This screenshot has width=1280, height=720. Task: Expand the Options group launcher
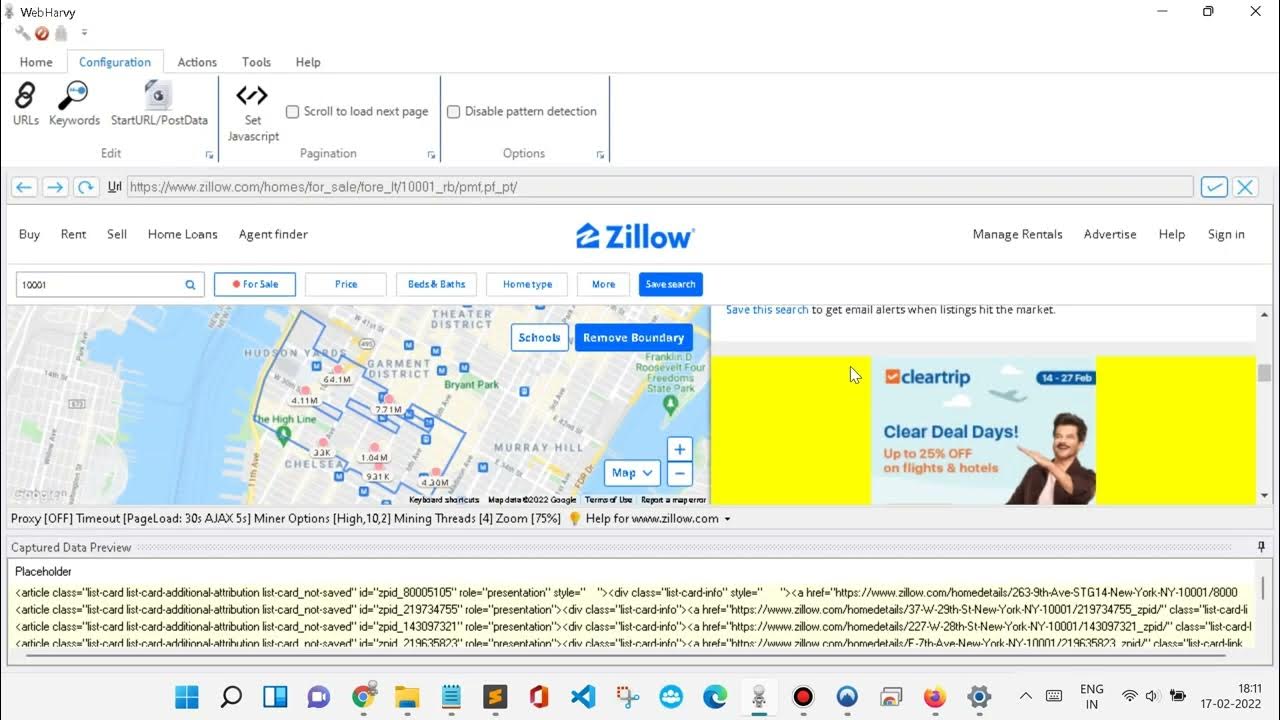600,155
